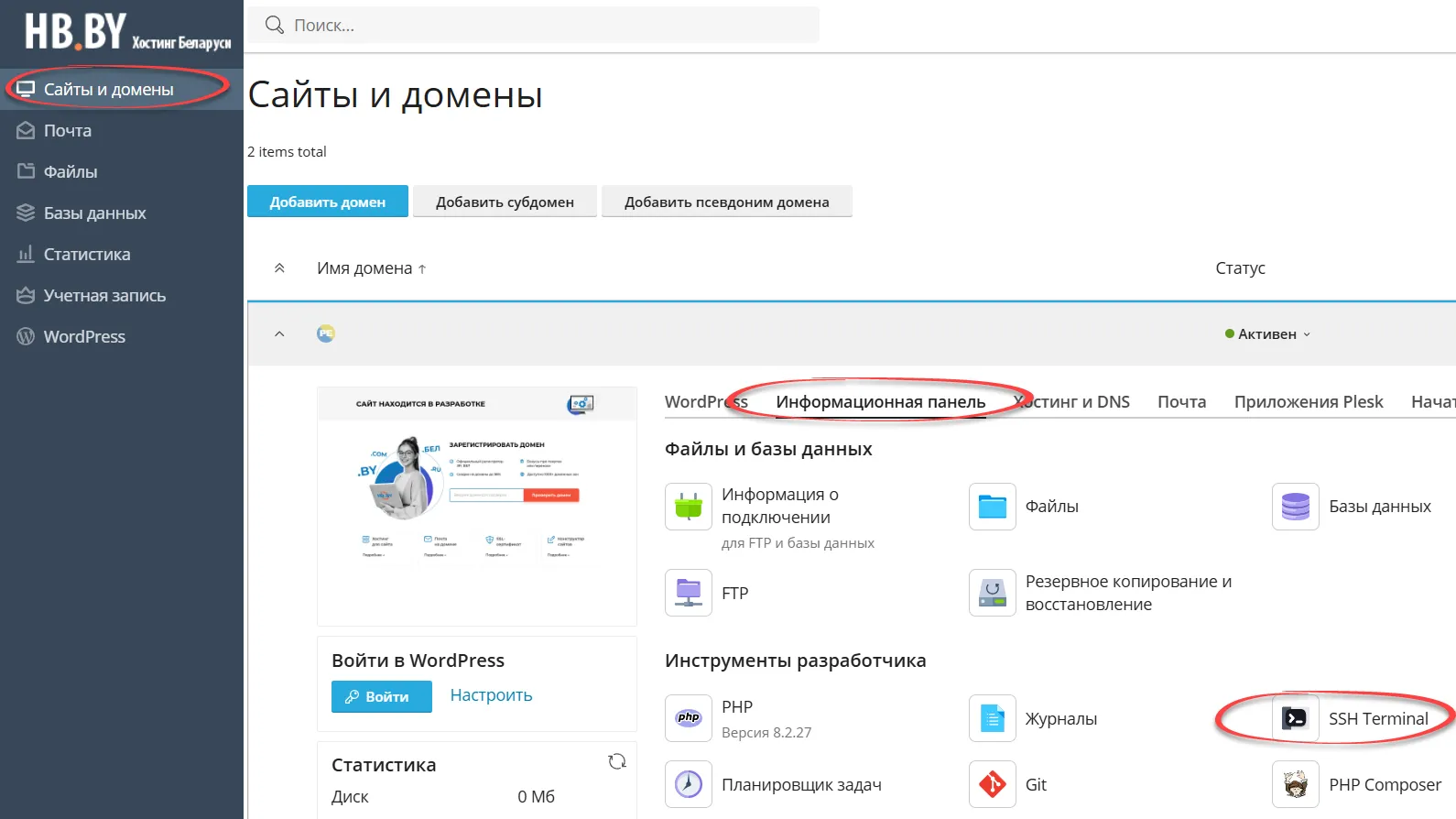Open the Logs document icon
This screenshot has width=1456, height=819.
tap(992, 718)
